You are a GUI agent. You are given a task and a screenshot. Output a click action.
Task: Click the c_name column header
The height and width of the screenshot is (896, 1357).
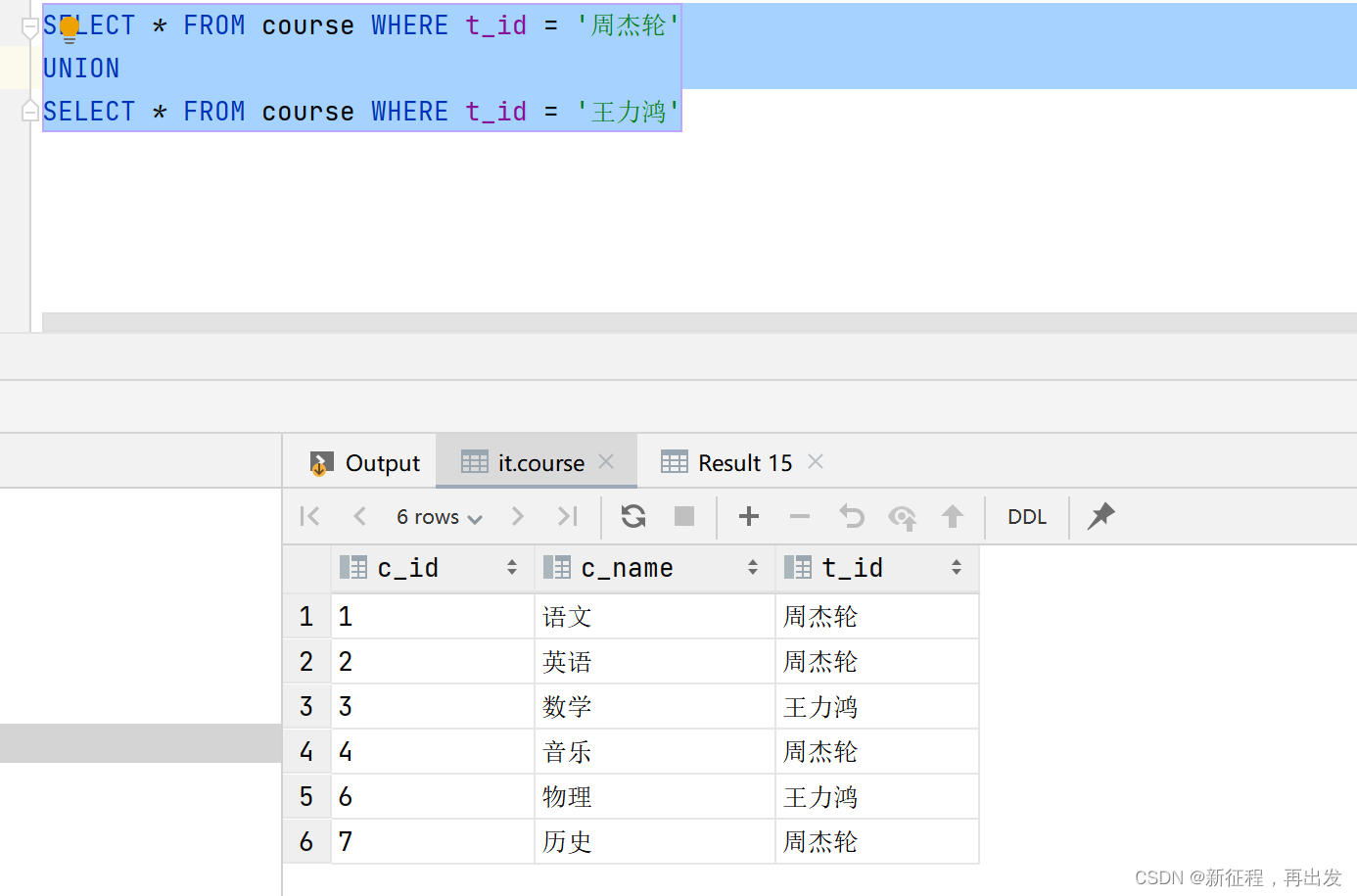pyautogui.click(x=655, y=568)
